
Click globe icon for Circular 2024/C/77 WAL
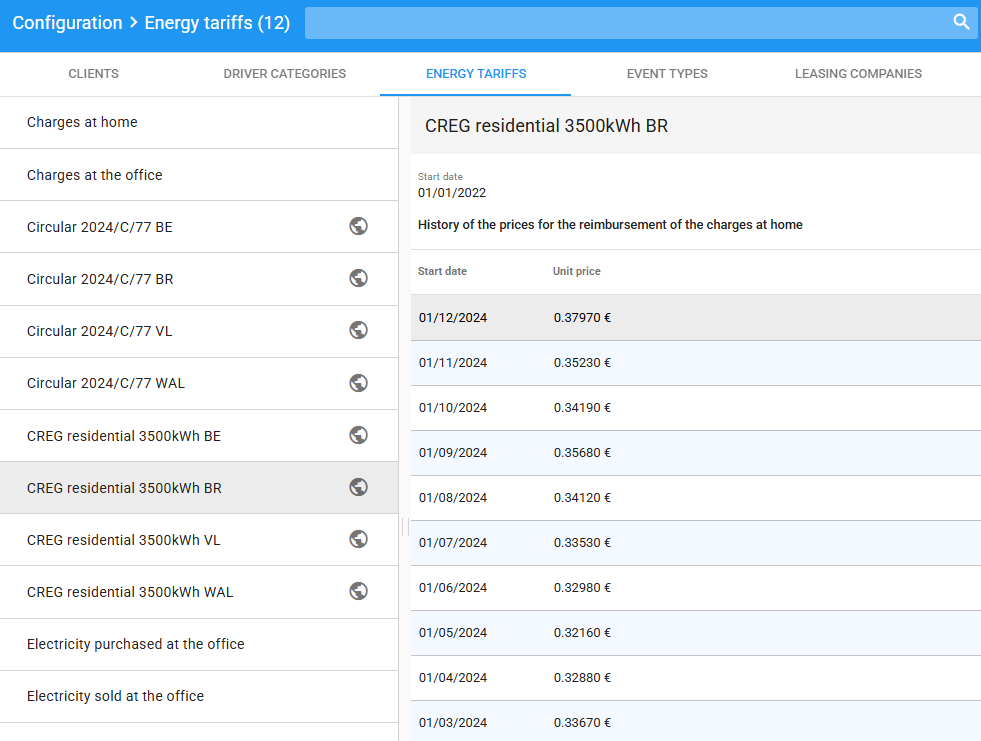(x=358, y=383)
